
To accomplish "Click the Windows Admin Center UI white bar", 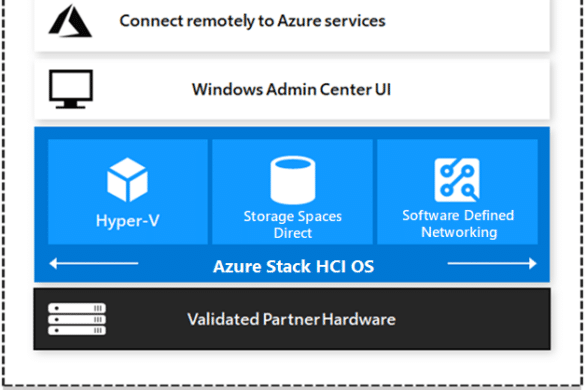I will pos(292,90).
